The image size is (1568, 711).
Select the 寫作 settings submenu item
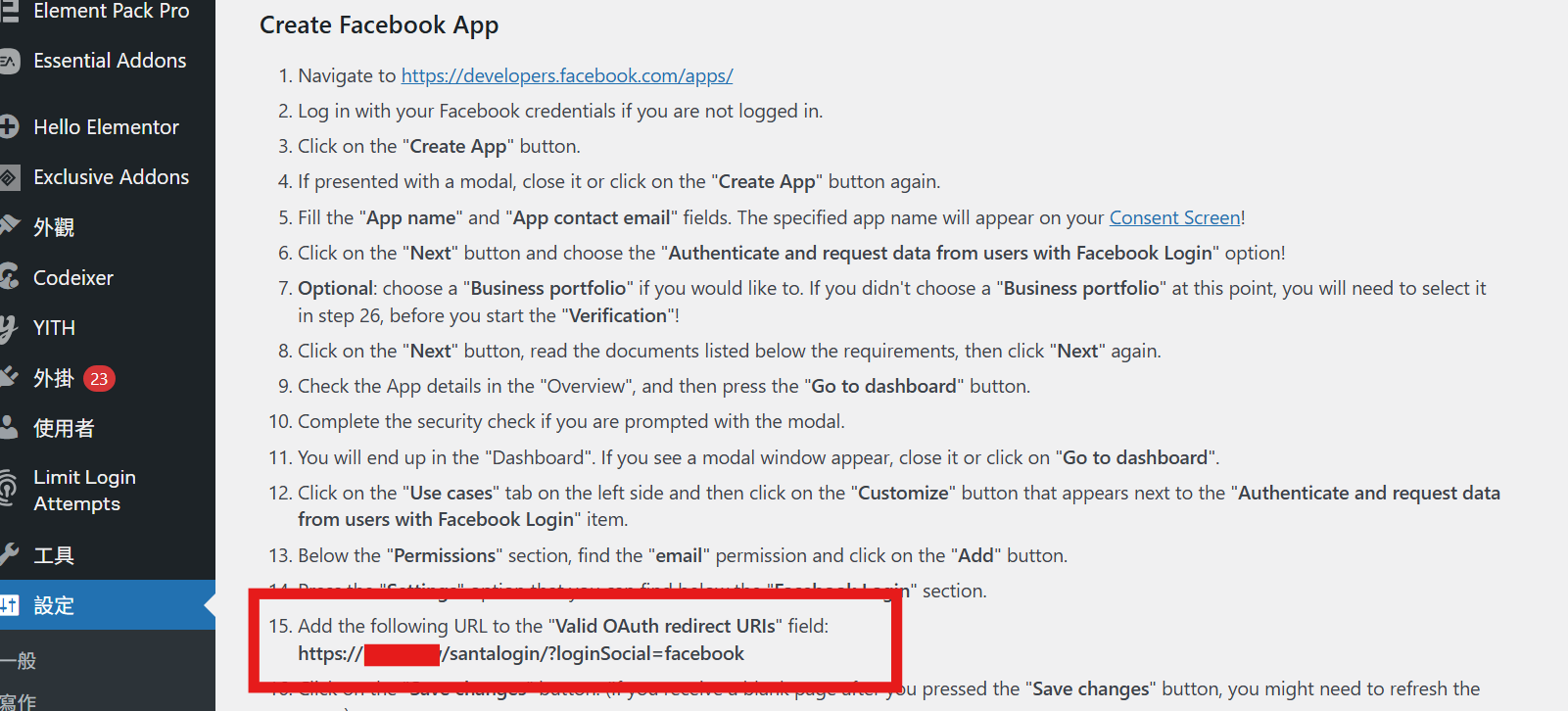(19, 701)
